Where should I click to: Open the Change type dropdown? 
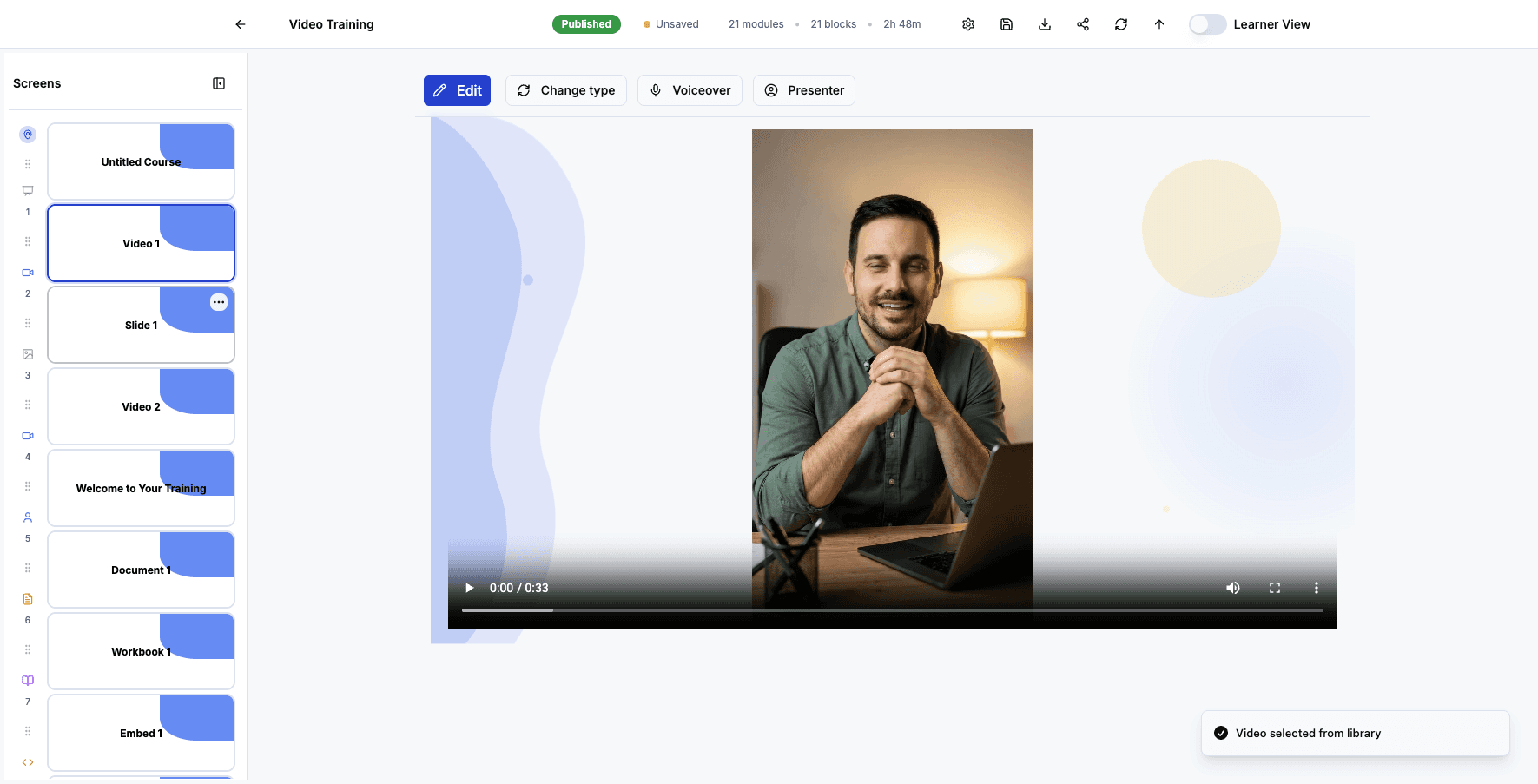[x=565, y=89]
